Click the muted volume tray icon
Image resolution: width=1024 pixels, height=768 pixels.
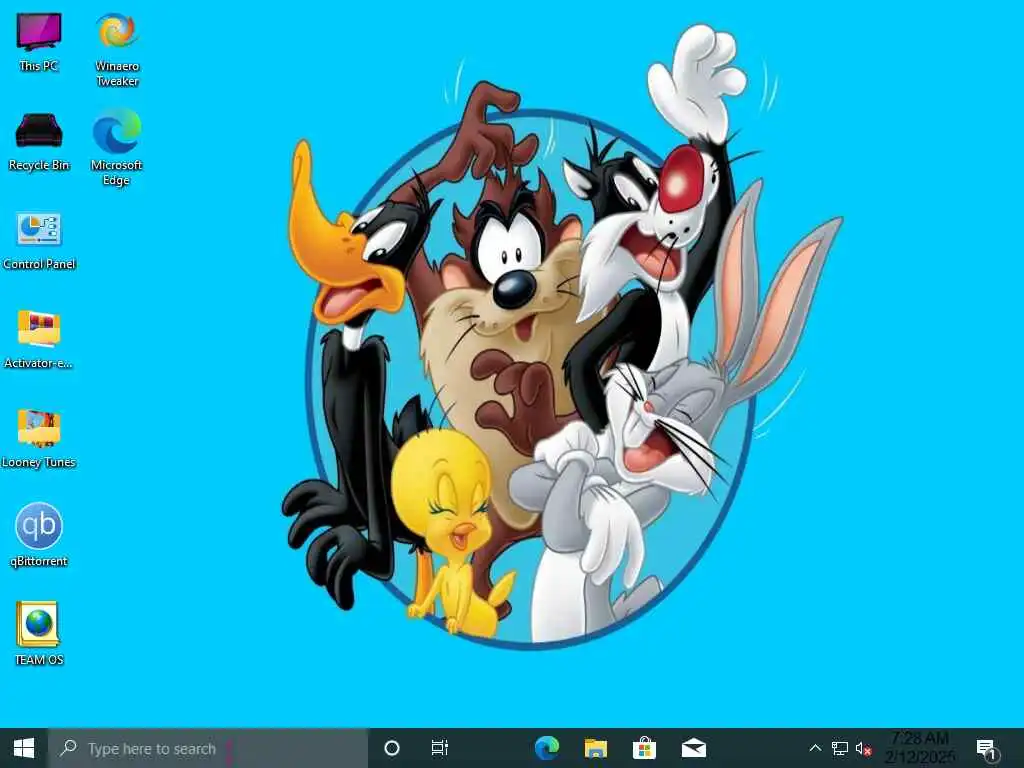pos(863,748)
